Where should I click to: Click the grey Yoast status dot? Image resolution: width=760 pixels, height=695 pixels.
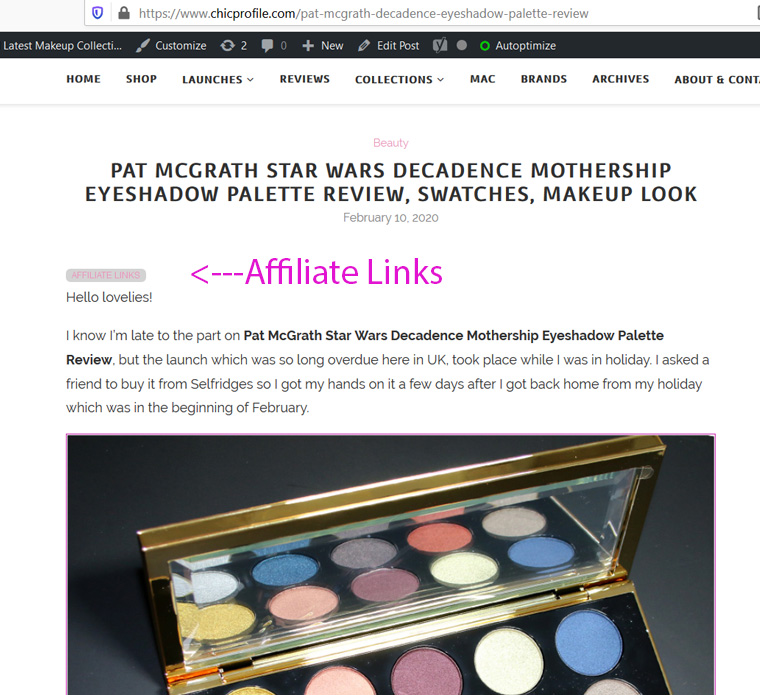(x=462, y=45)
